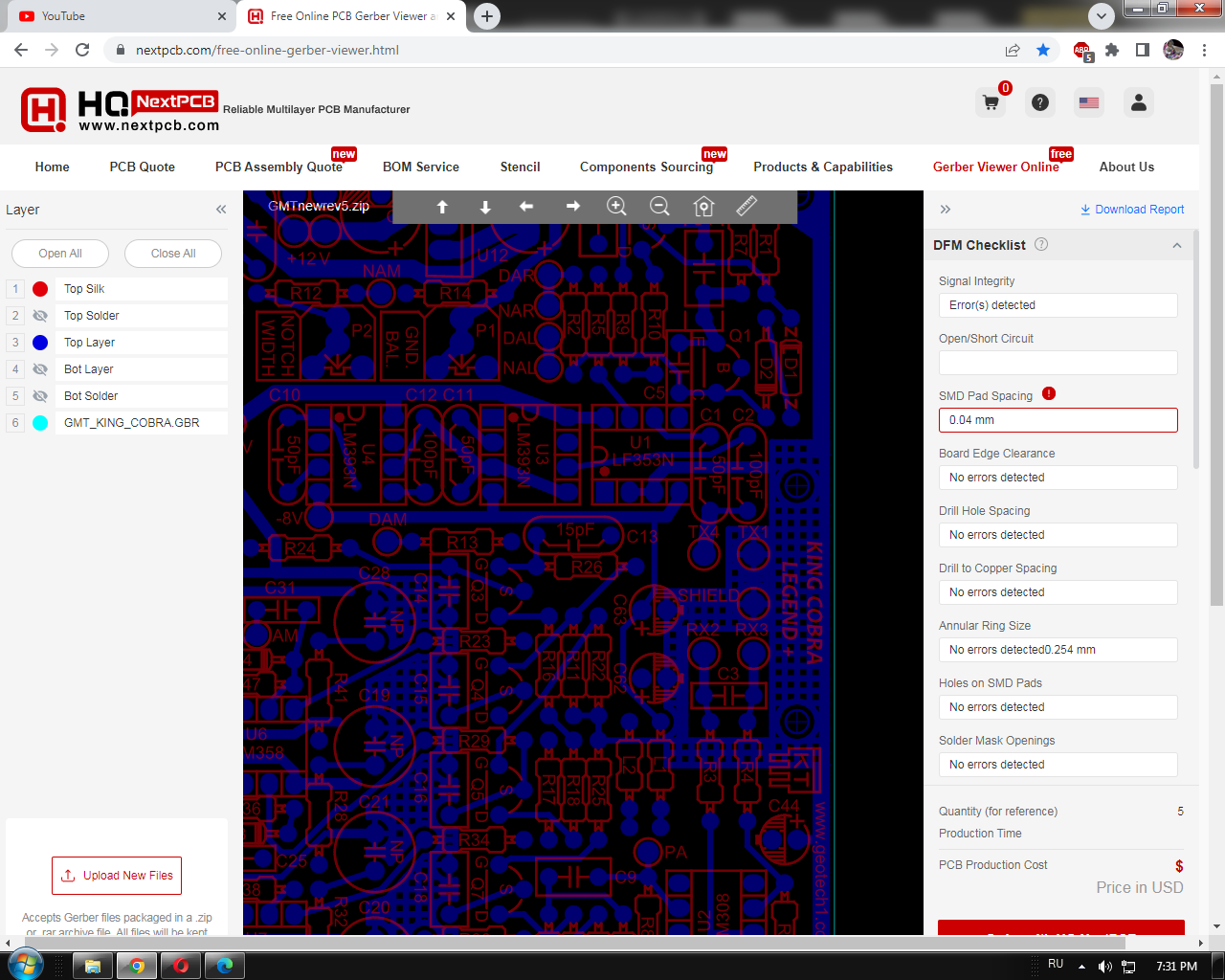Open Components Sourcing page
The height and width of the screenshot is (980, 1225).
[x=647, y=167]
